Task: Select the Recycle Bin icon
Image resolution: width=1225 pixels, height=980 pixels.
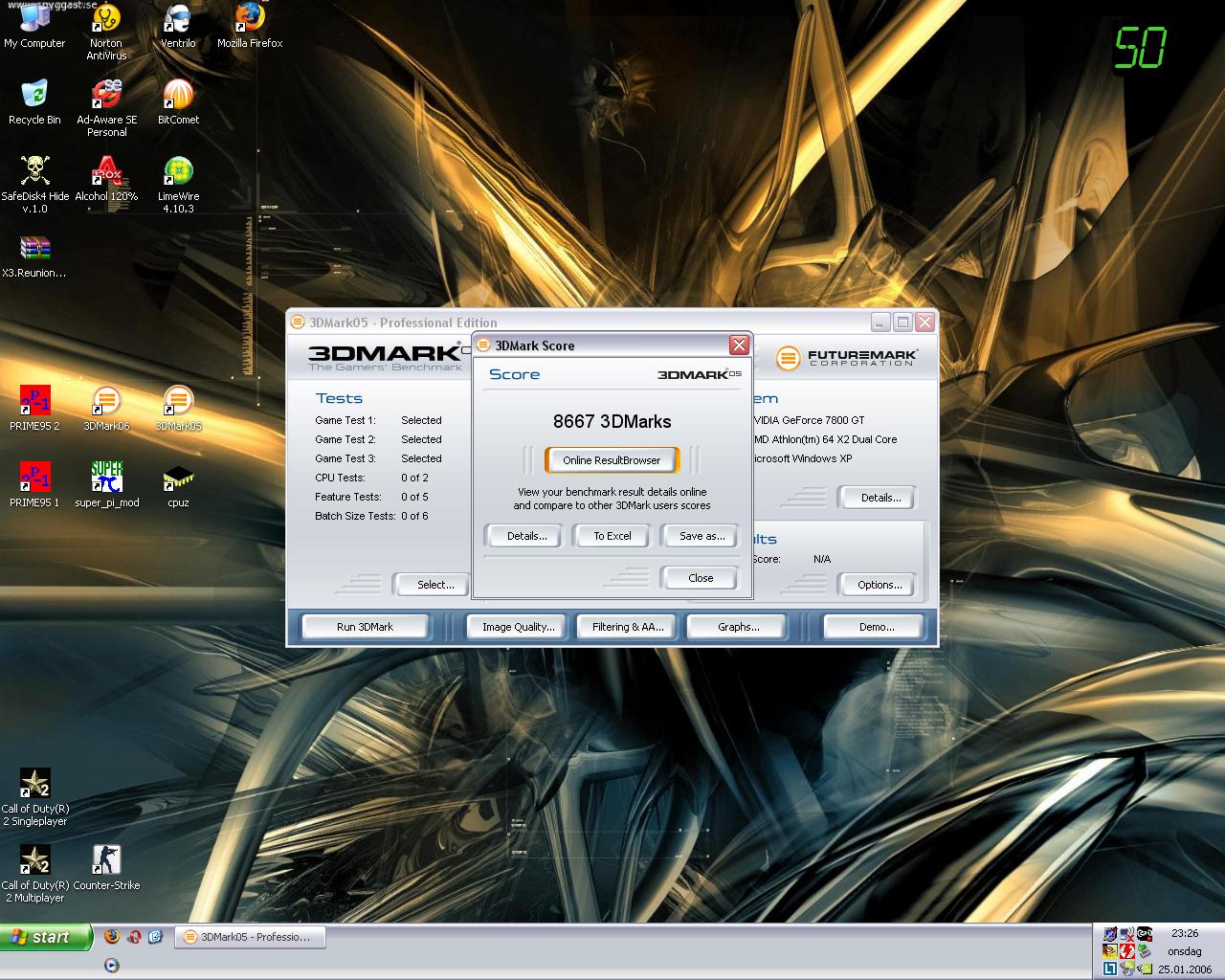Action: pyautogui.click(x=34, y=102)
